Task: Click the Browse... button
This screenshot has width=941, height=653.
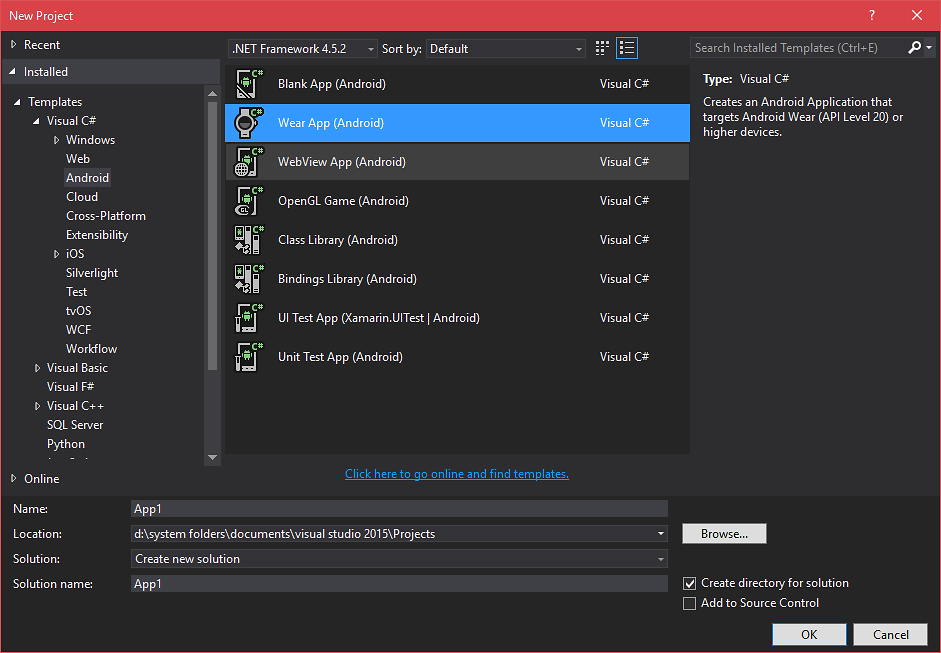Action: point(724,534)
